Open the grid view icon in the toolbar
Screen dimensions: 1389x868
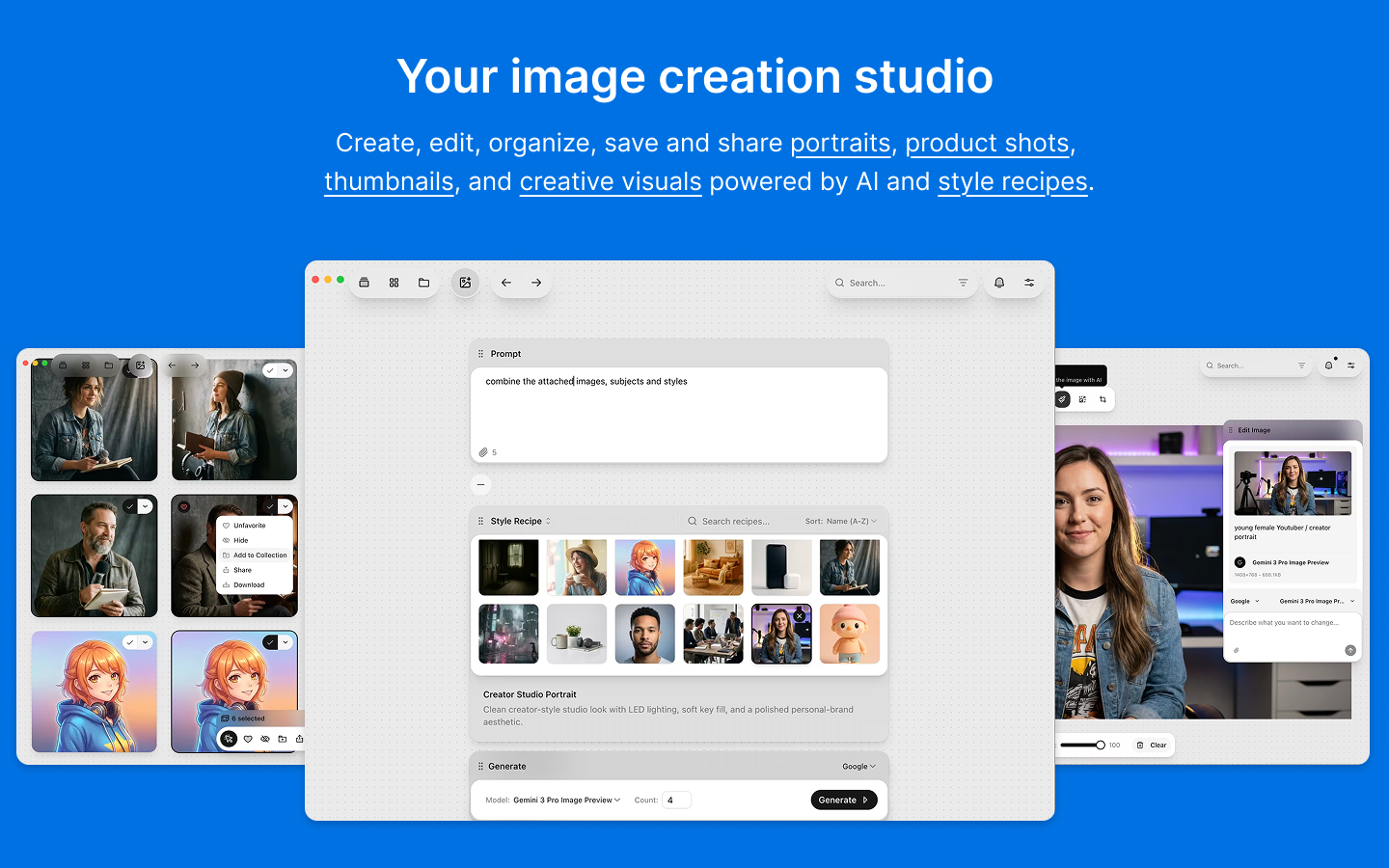coord(395,283)
